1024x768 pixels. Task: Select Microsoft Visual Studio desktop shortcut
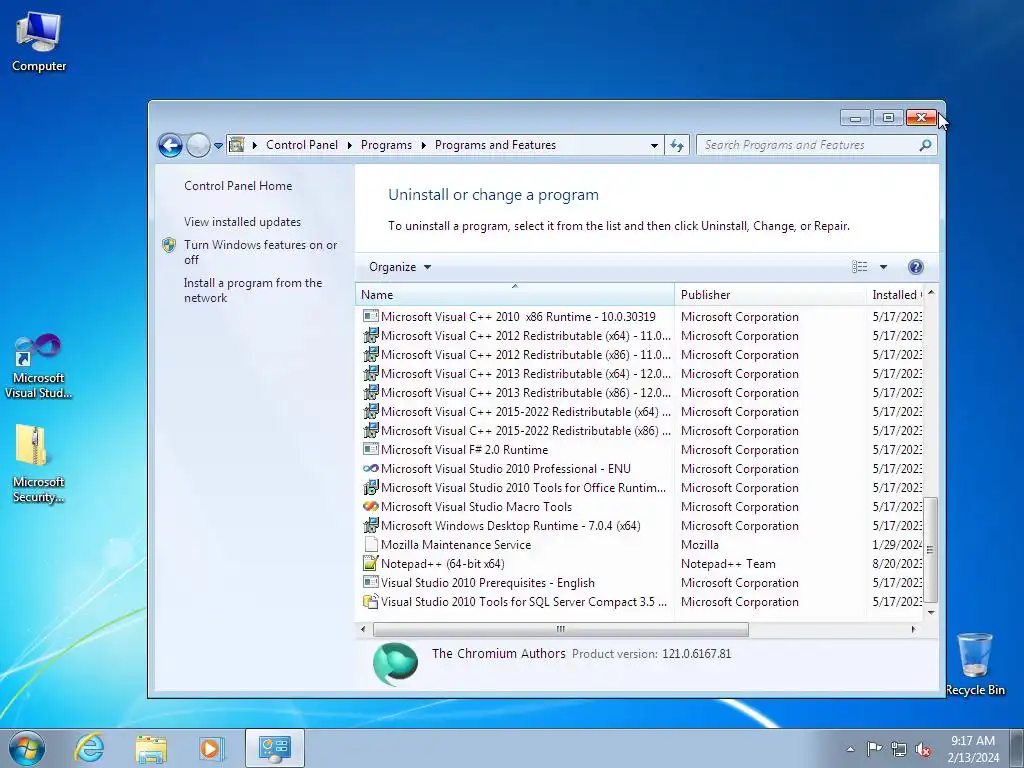coord(39,367)
